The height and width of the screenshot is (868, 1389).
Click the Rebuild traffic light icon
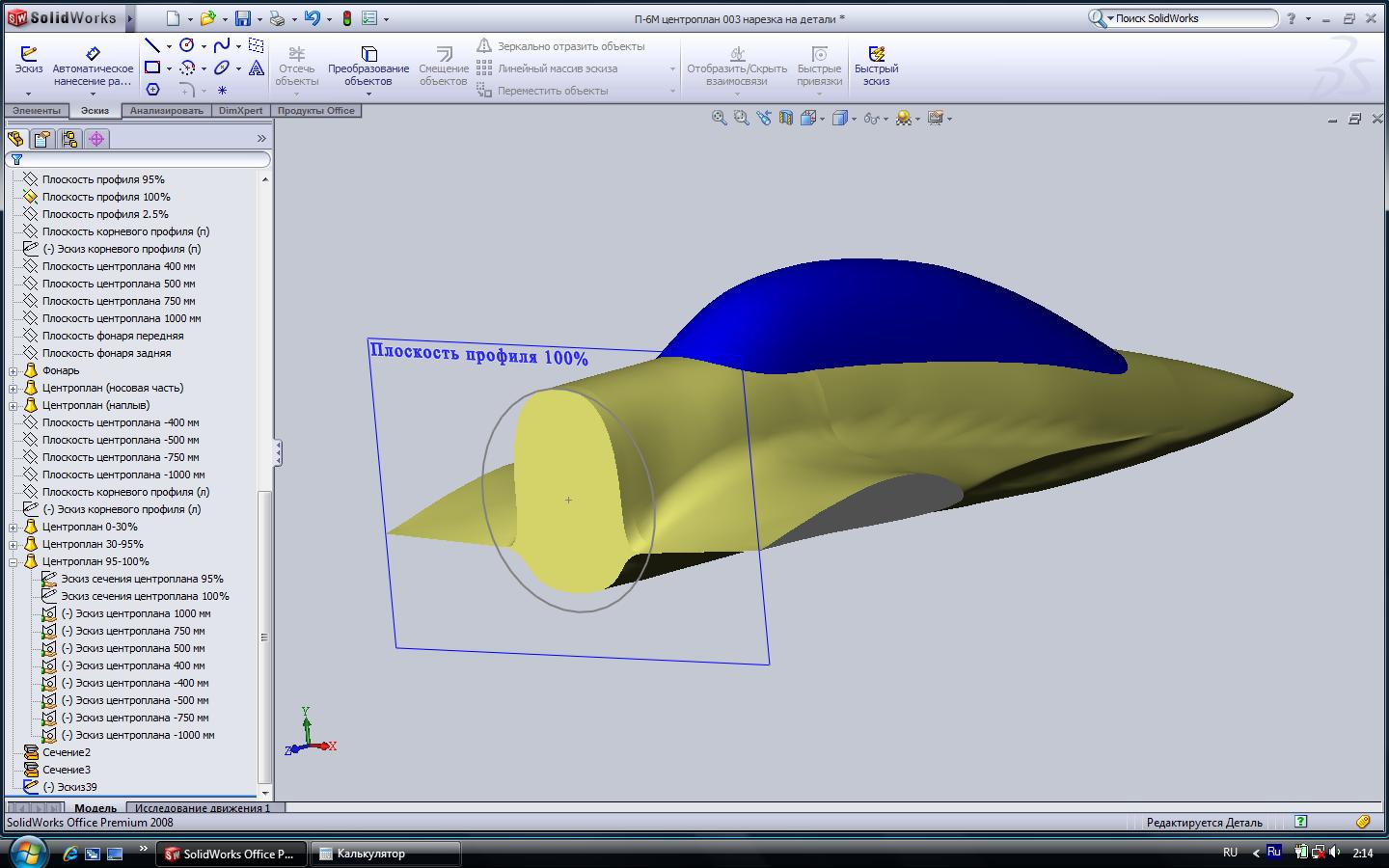(347, 18)
